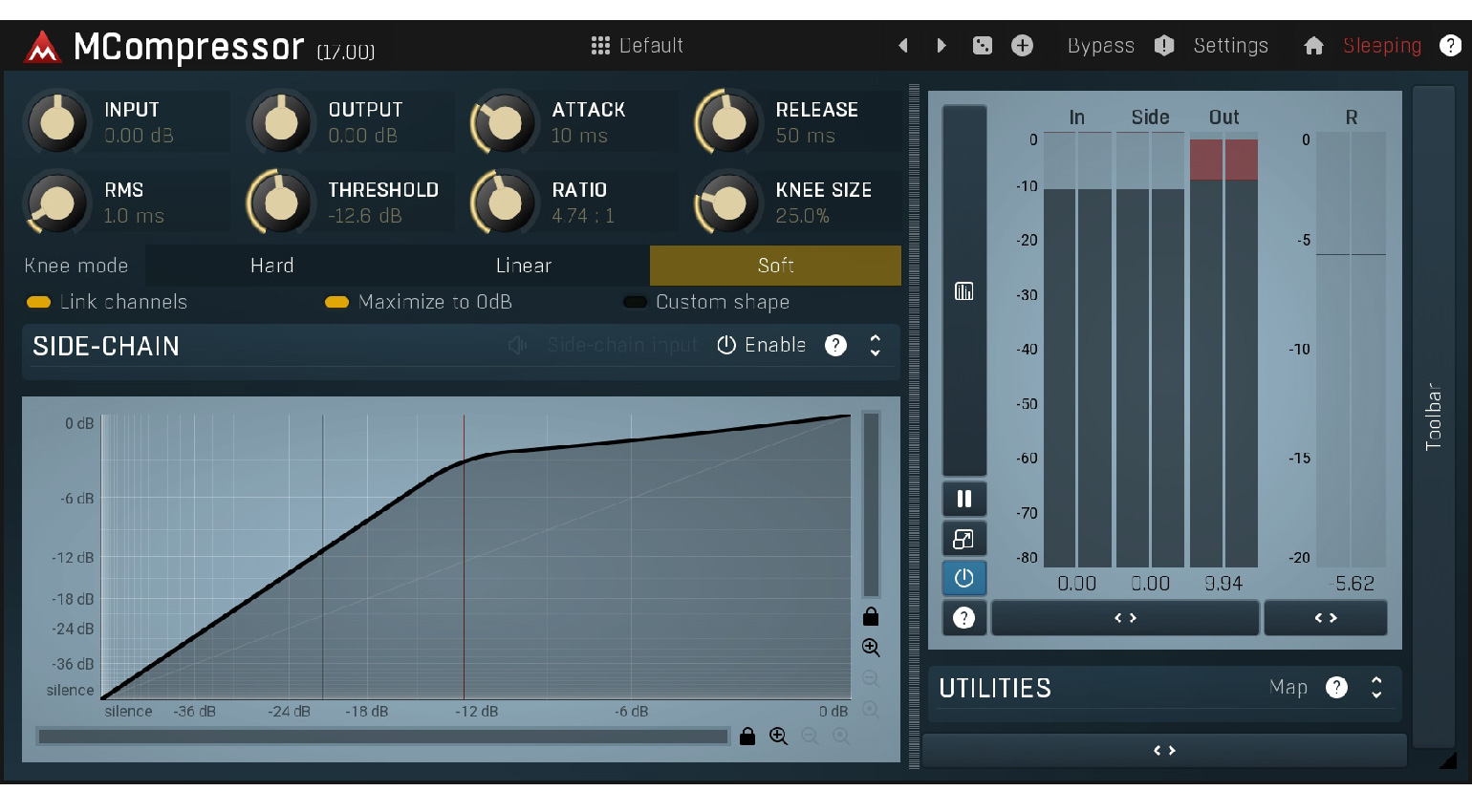Viewport: 1472px width, 812px height.
Task: Open the Settings button
Action: point(1230,46)
